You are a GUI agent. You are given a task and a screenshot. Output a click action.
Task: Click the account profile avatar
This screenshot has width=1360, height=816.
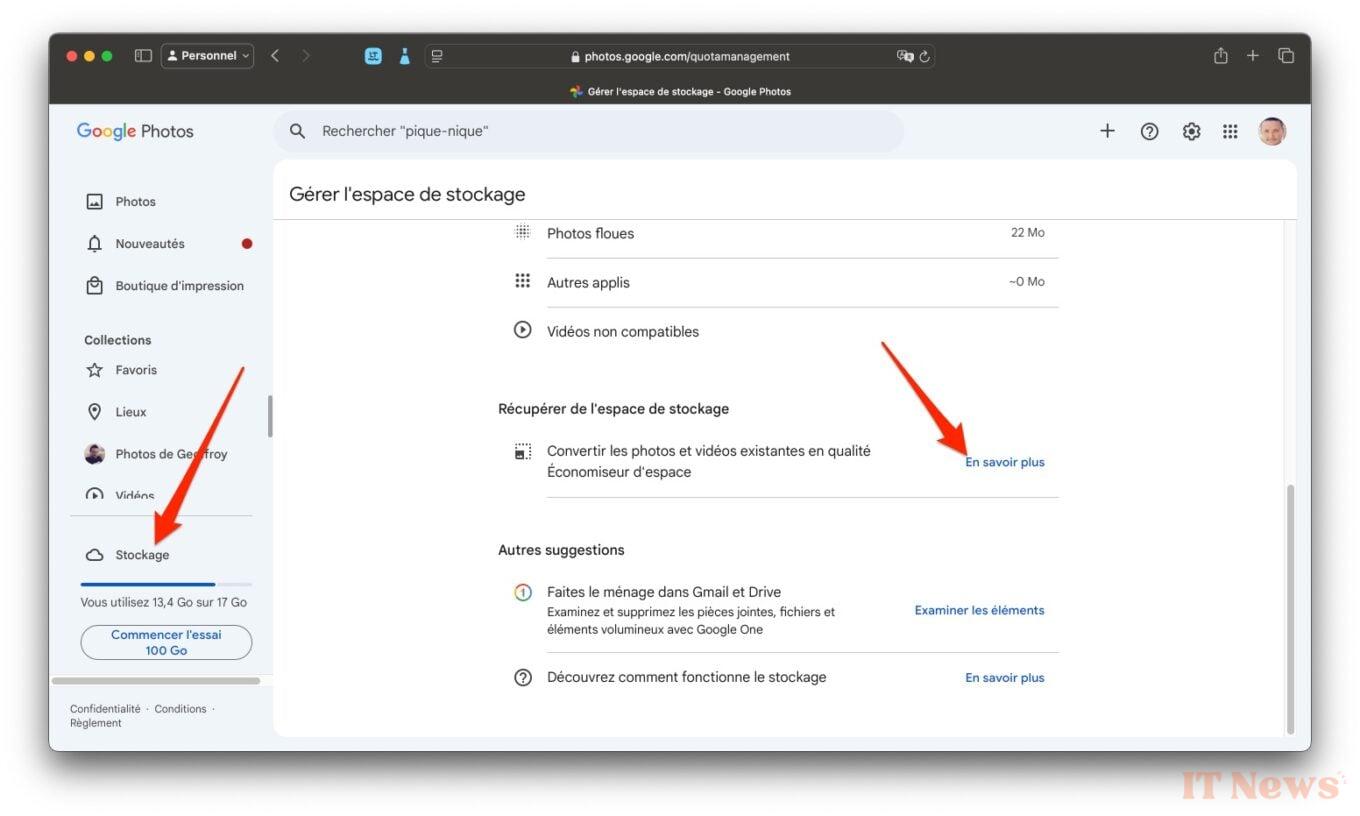[1271, 131]
